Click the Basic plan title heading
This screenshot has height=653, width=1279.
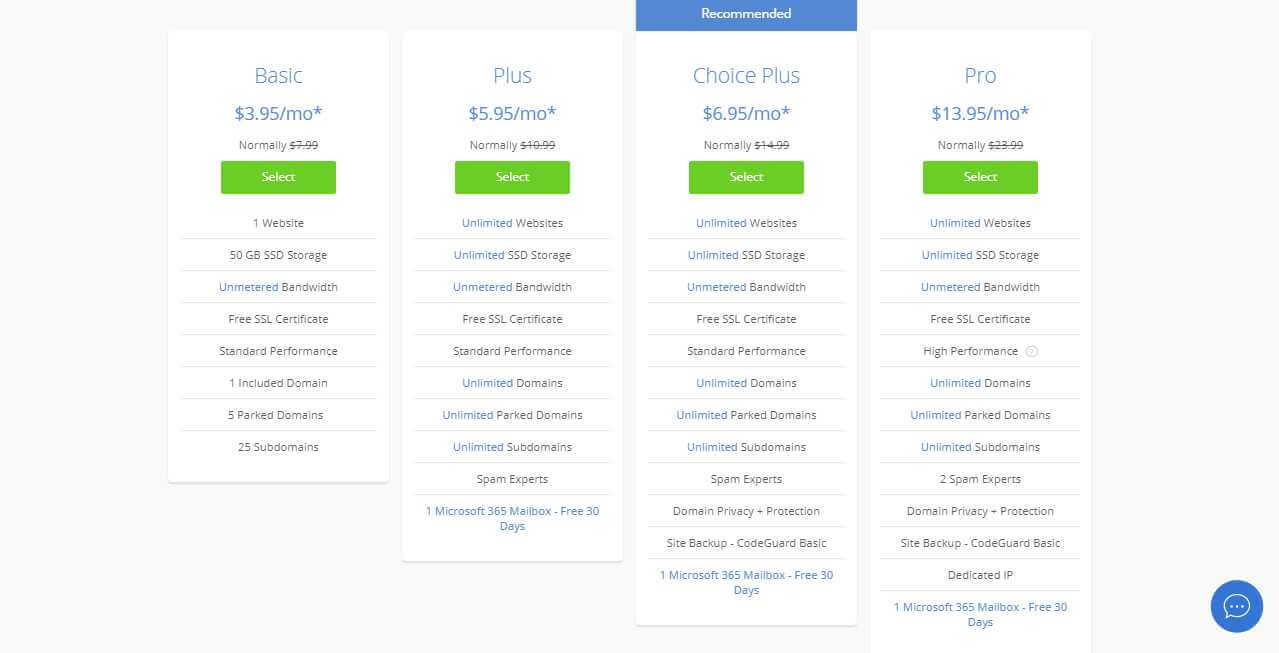click(278, 76)
